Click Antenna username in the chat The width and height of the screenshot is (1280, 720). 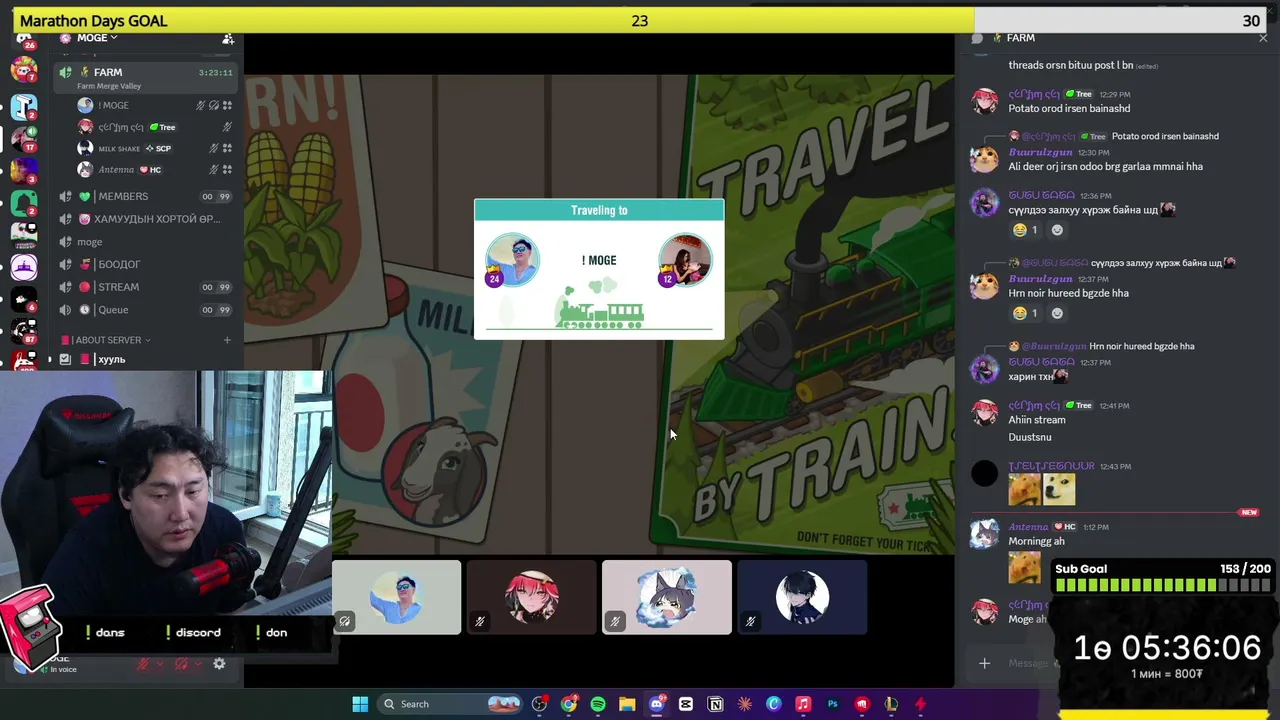click(x=1028, y=527)
